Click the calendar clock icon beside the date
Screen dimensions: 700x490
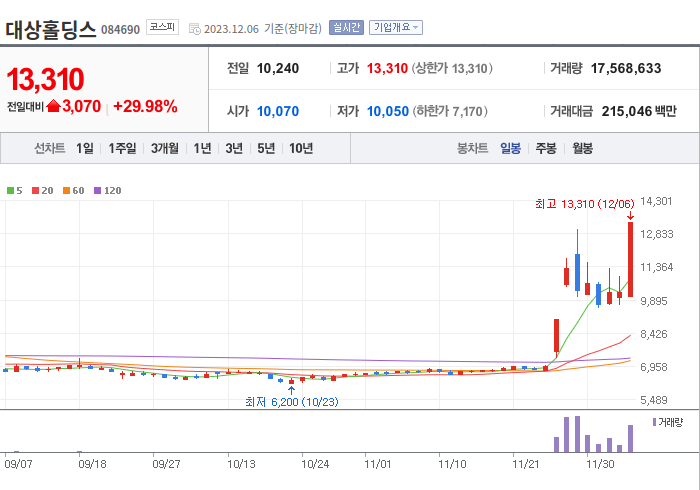click(x=195, y=29)
